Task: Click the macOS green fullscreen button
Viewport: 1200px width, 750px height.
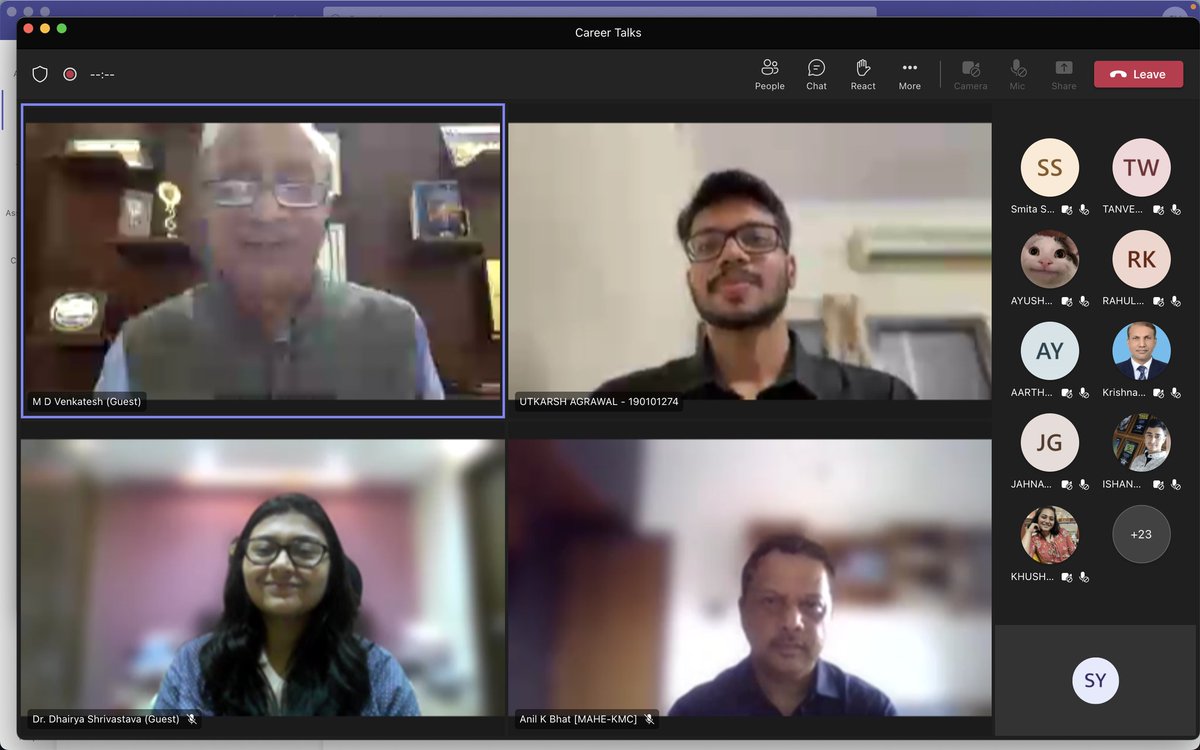Action: pyautogui.click(x=61, y=29)
